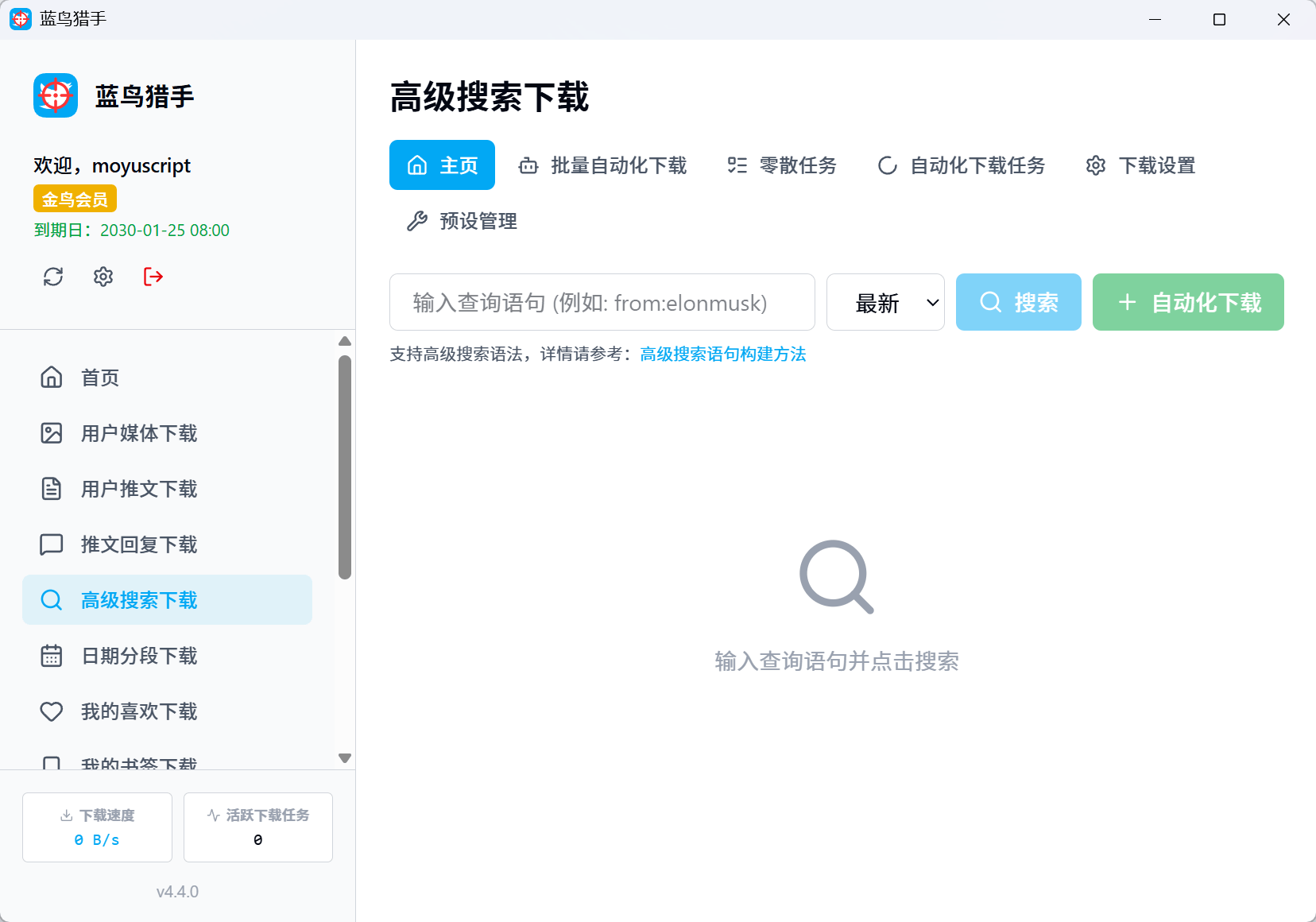Click the refresh icon under the username
This screenshot has height=922, width=1316.
pyautogui.click(x=53, y=277)
